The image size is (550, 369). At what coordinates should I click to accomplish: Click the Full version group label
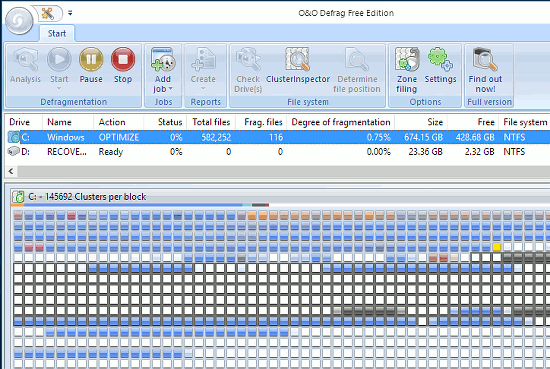pyautogui.click(x=489, y=102)
